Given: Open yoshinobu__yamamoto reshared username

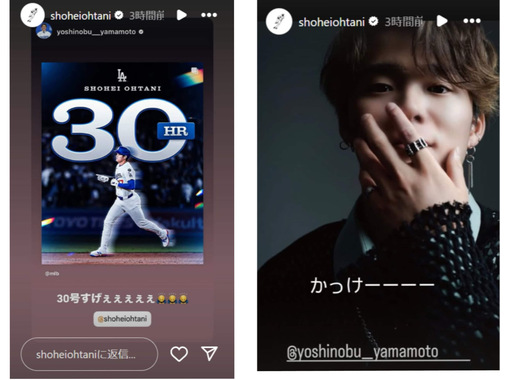Looking at the screenshot, I should coord(96,32).
